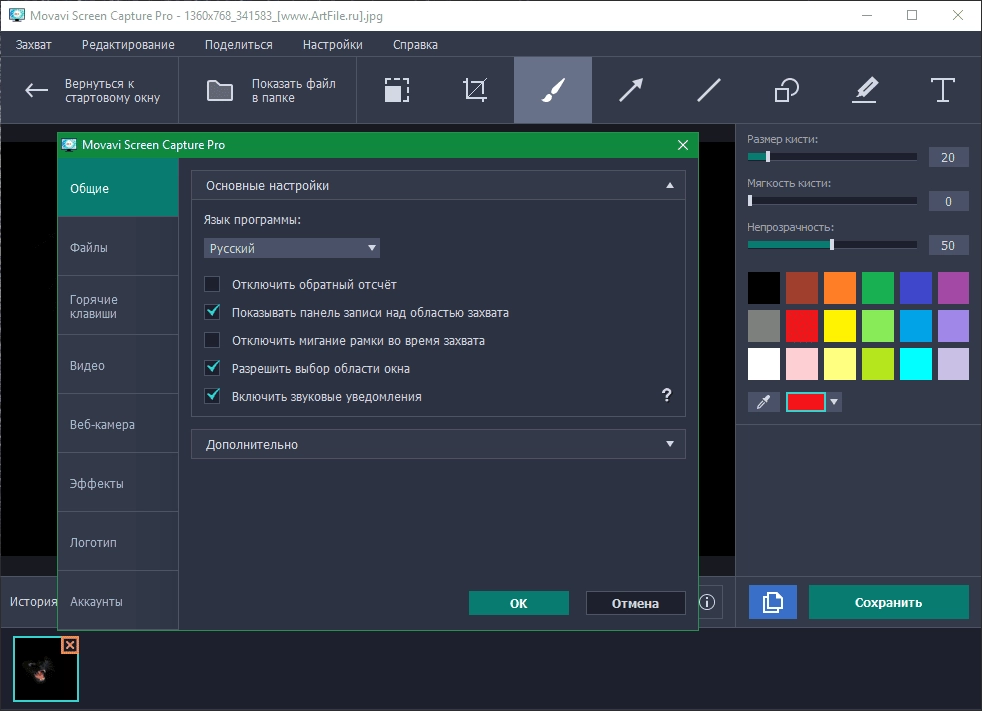Switch to the 'Файлы' settings tab

(x=118, y=247)
